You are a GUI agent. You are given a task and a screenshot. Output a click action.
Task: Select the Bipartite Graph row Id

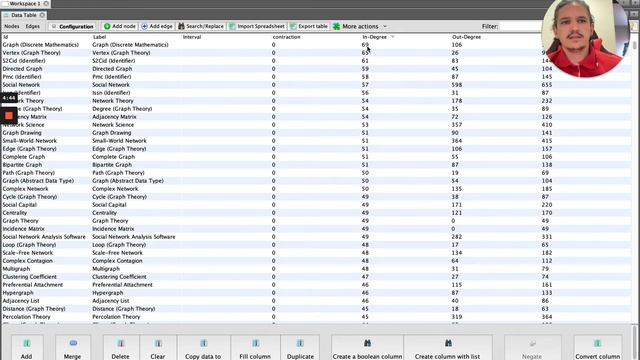click(22, 165)
